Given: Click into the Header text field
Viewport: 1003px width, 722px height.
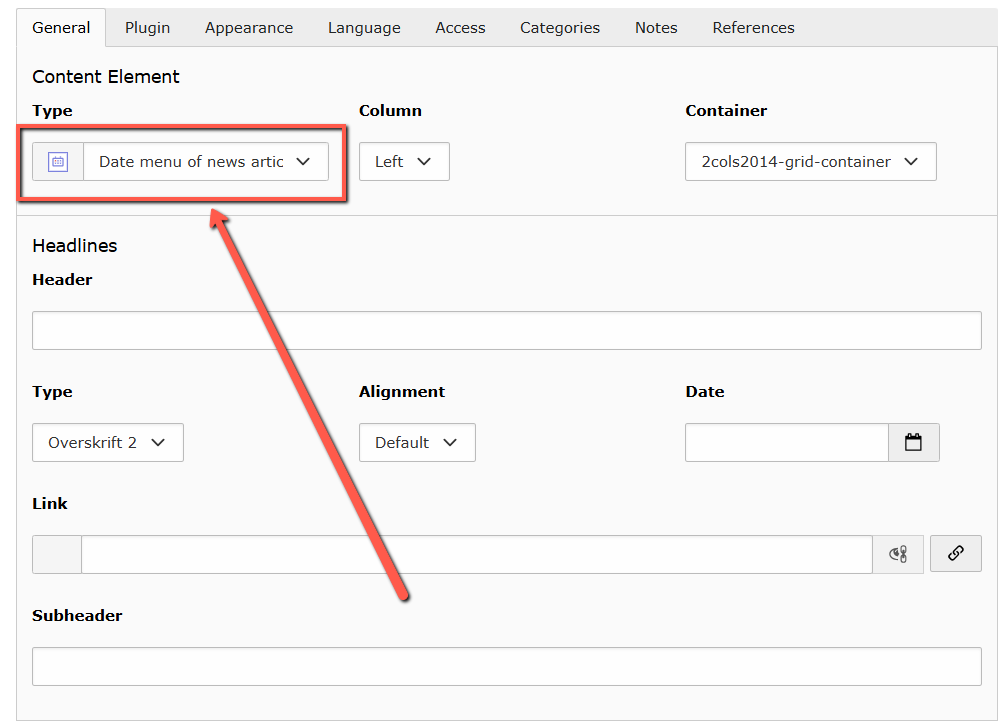Looking at the screenshot, I should coord(506,331).
